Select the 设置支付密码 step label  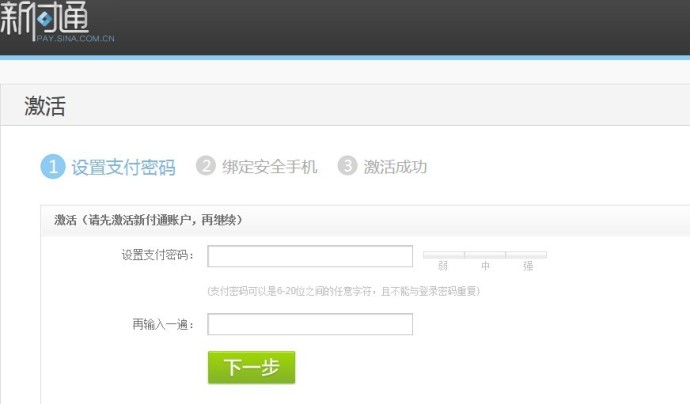(x=124, y=167)
